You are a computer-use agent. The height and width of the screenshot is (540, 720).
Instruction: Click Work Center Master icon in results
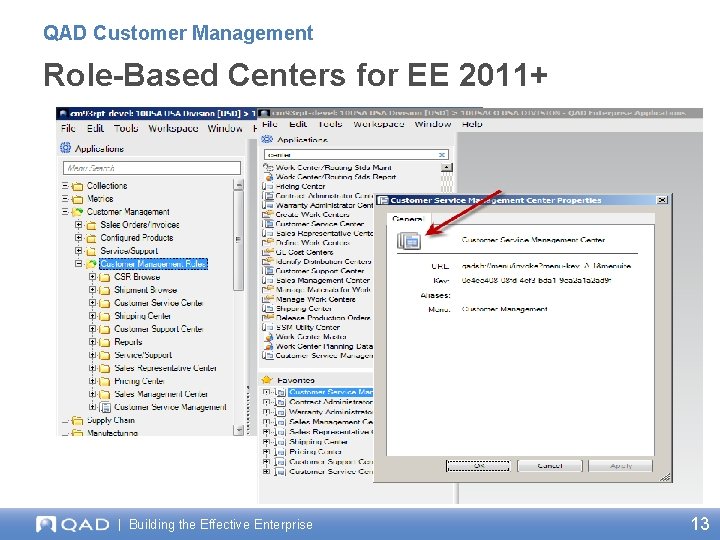tap(268, 337)
